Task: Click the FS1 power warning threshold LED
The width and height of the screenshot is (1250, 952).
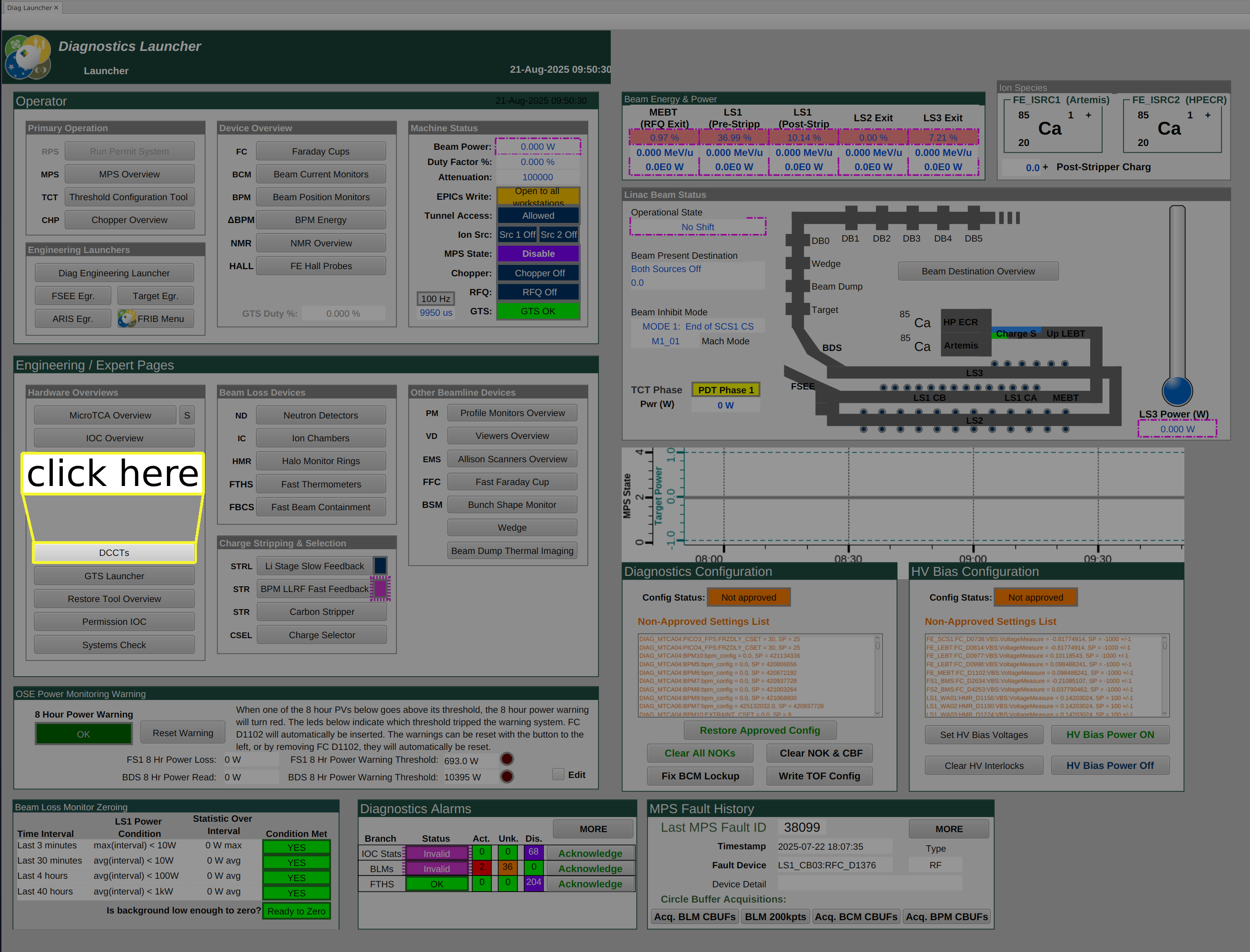Action: 507,759
